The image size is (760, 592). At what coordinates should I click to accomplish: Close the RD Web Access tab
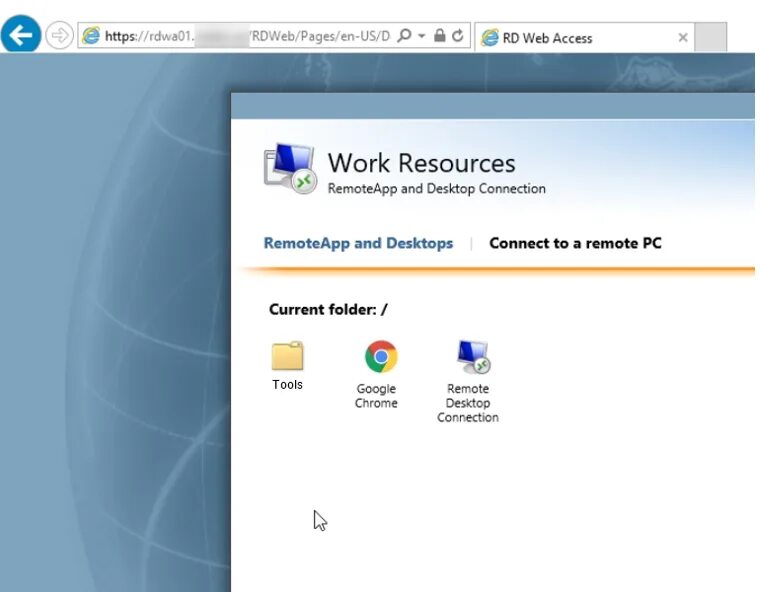click(x=683, y=37)
